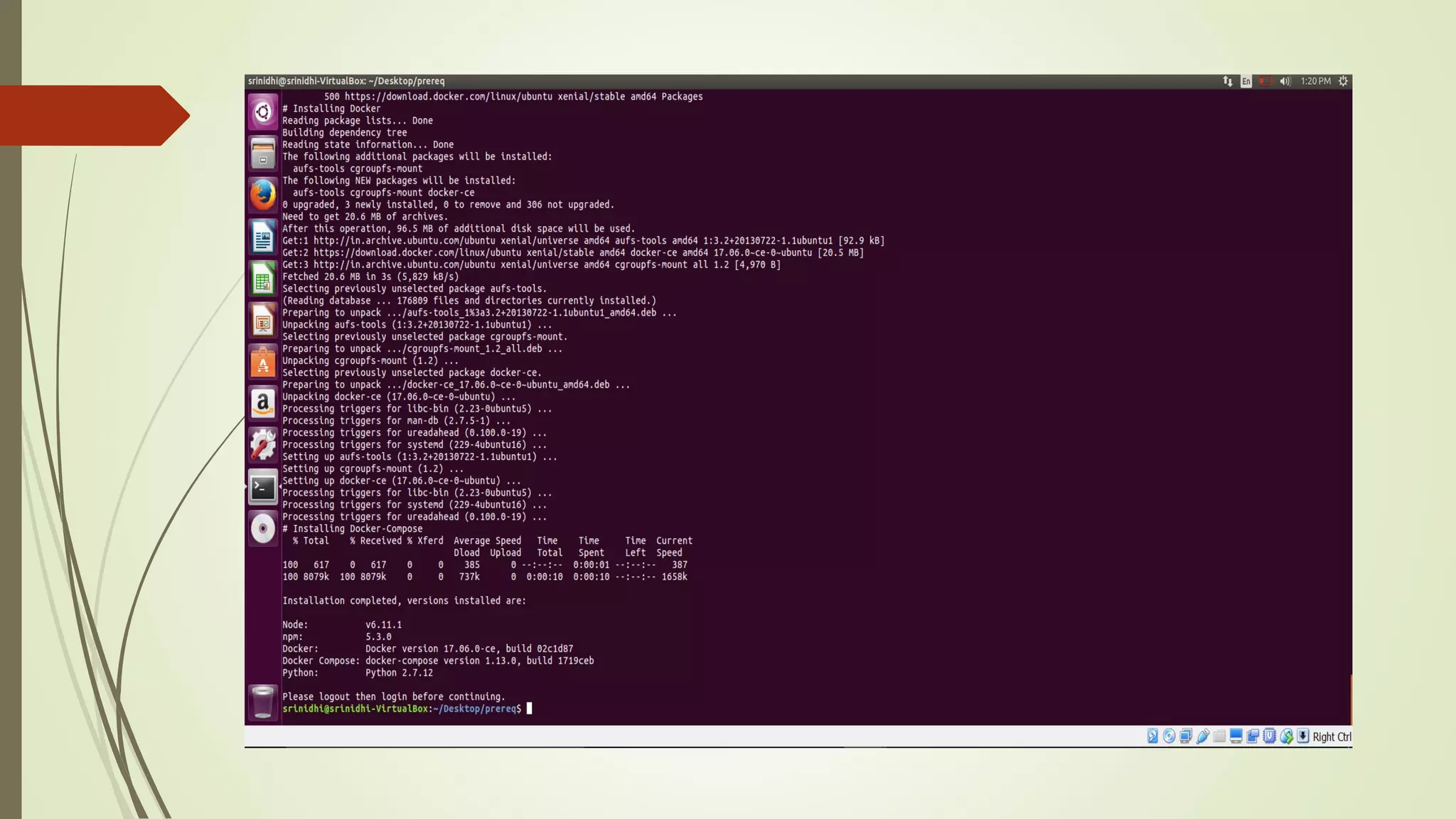This screenshot has height=819, width=1456.
Task: Select the Terminal icon in the launcher
Action: pyautogui.click(x=263, y=488)
